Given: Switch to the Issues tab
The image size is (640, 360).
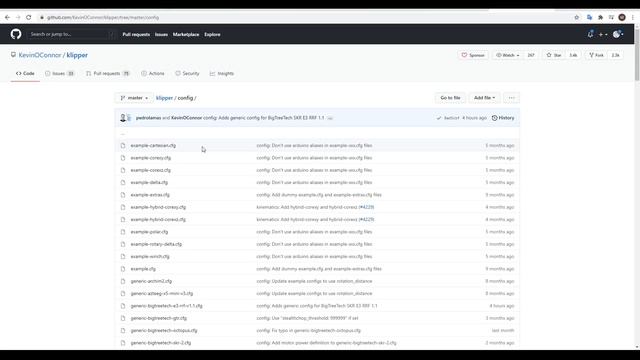Looking at the screenshot, I should pos(60,73).
